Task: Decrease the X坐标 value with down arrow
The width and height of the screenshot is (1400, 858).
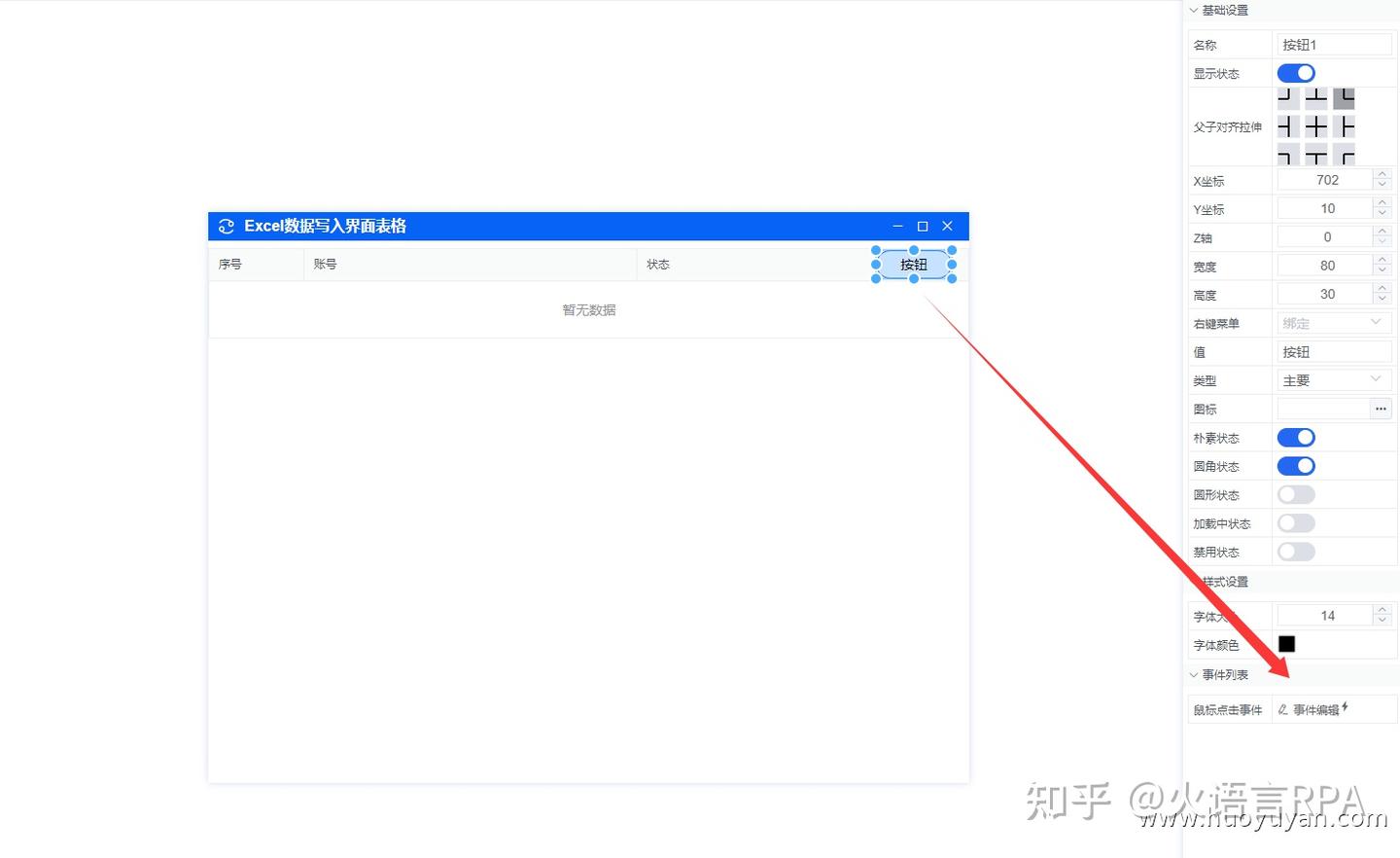Action: [1382, 185]
